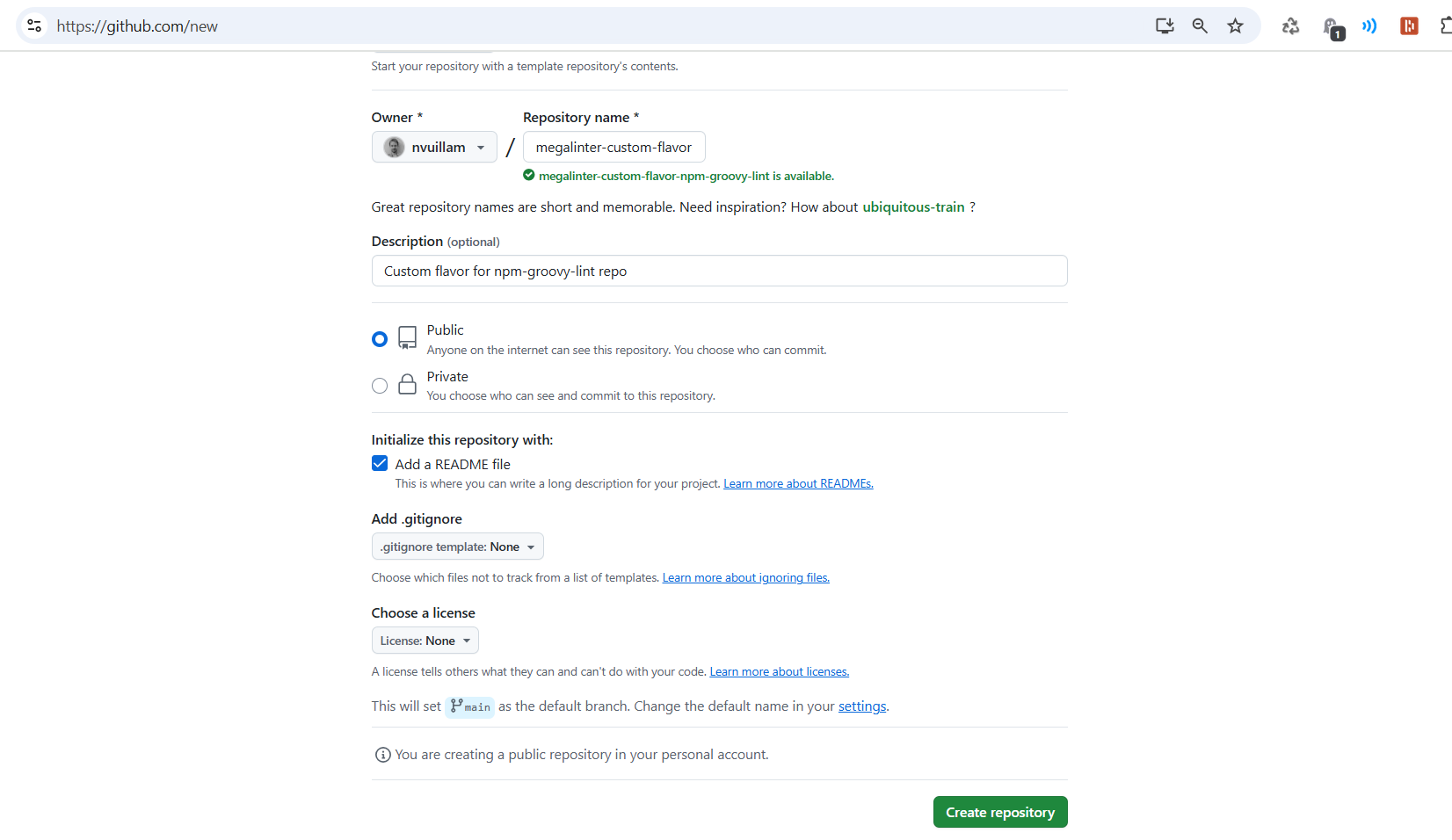This screenshot has width=1452, height=840.
Task: Expand the .gitignore template dropdown
Action: coord(457,547)
